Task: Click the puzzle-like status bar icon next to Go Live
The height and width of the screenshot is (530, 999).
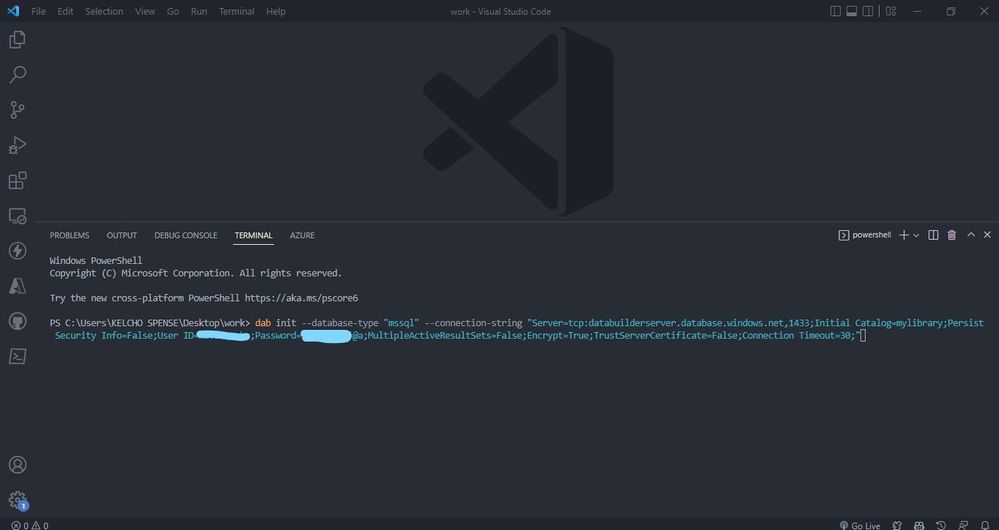Action: [x=897, y=526]
